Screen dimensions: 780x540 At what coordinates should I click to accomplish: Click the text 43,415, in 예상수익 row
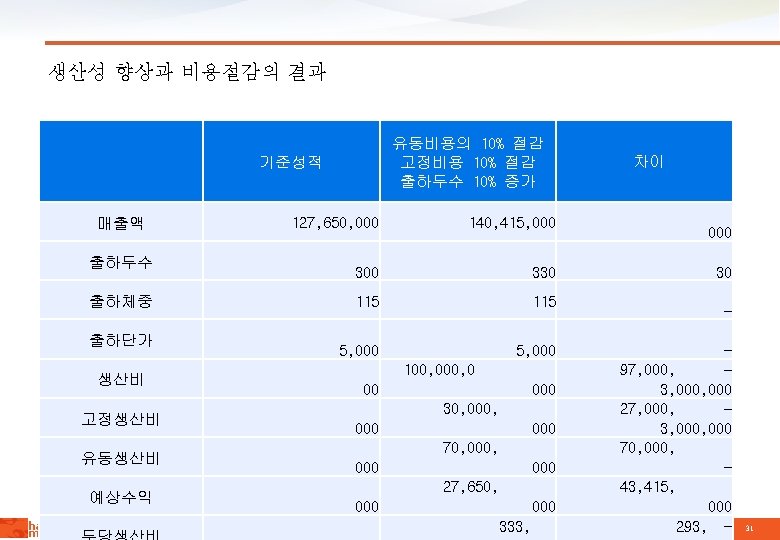pos(647,487)
